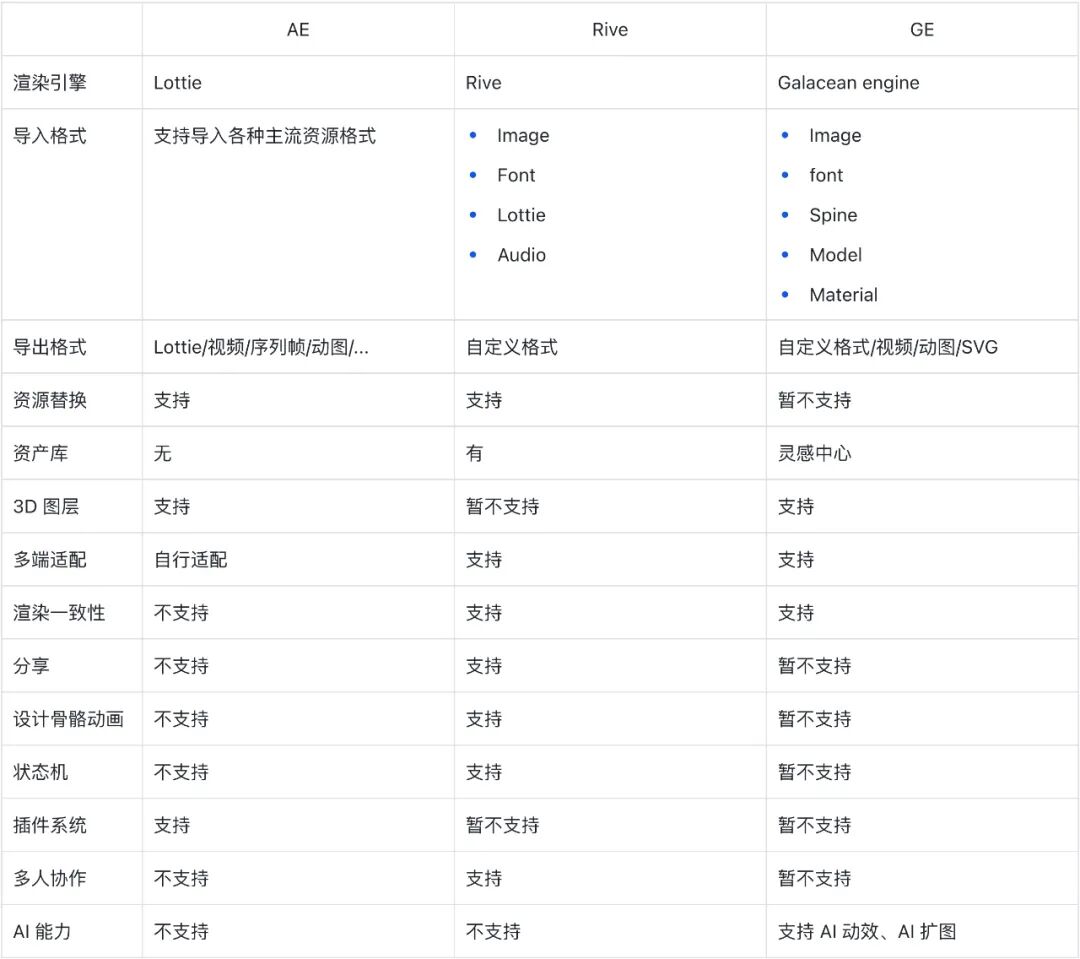Select the "渲染一致性" row label

(59, 612)
